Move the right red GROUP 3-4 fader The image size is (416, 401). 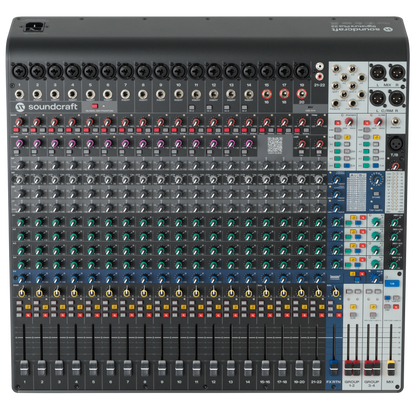376,368
